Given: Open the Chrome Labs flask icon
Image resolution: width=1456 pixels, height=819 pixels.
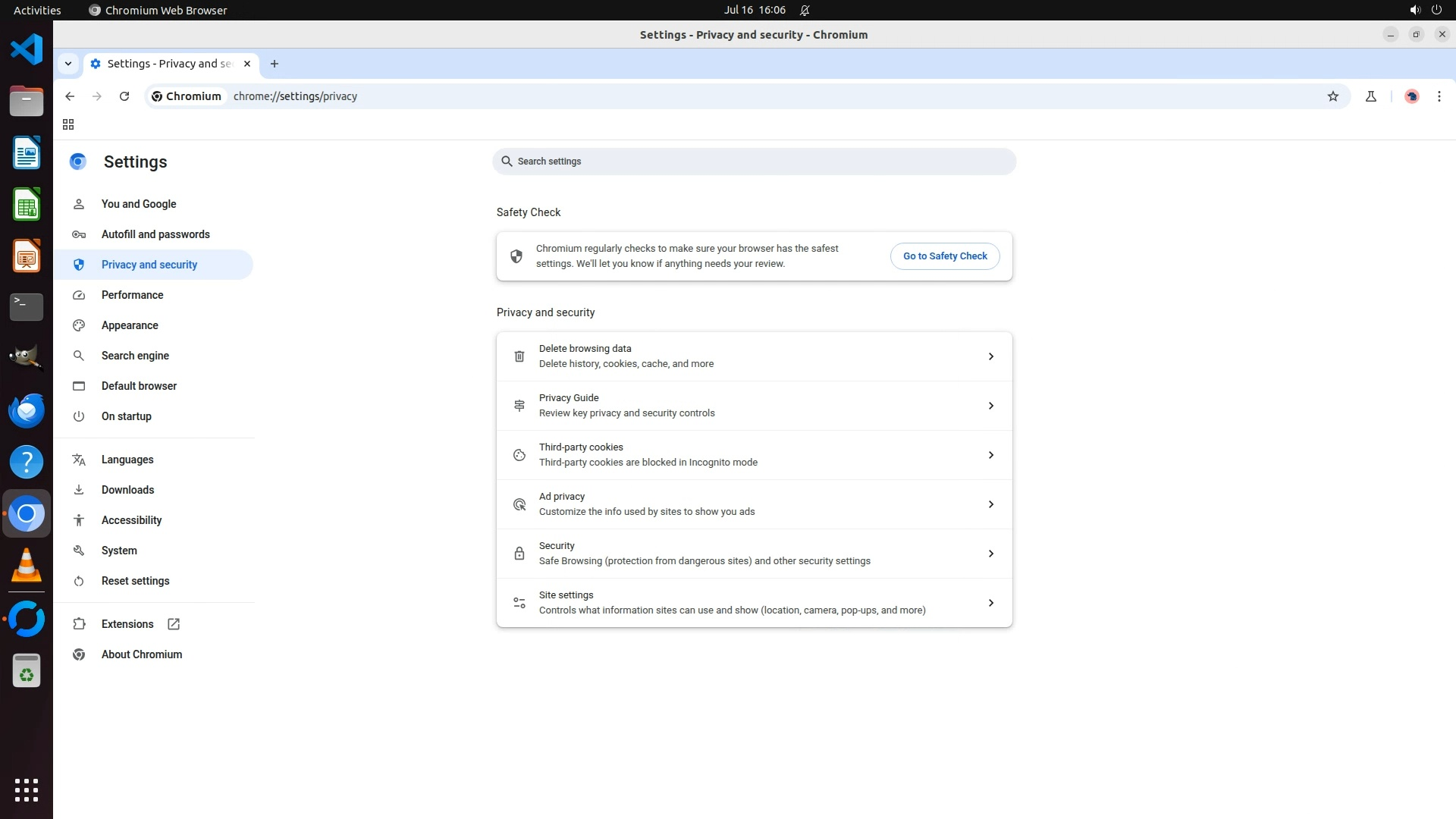Looking at the screenshot, I should 1371,96.
